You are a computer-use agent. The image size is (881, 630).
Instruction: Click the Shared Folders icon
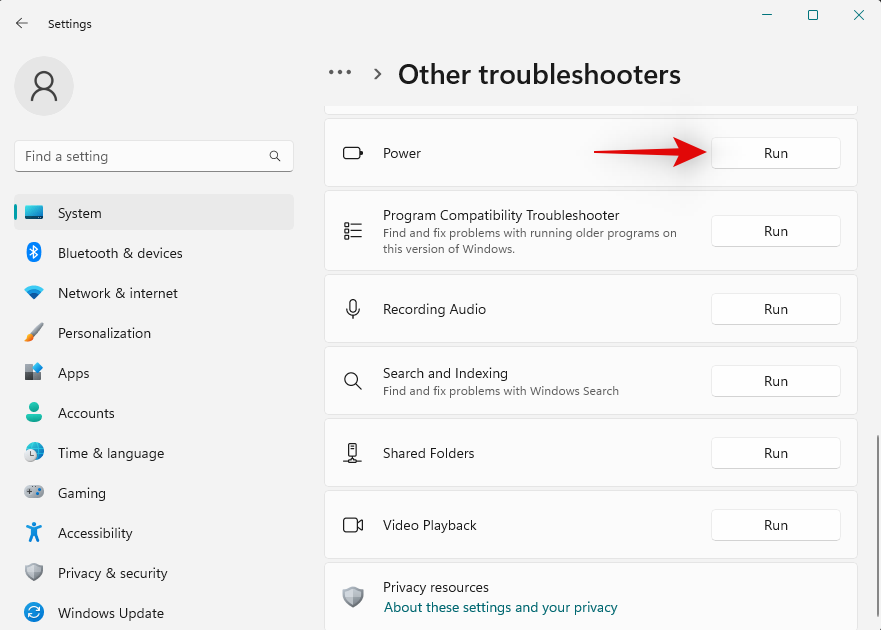[x=352, y=453]
